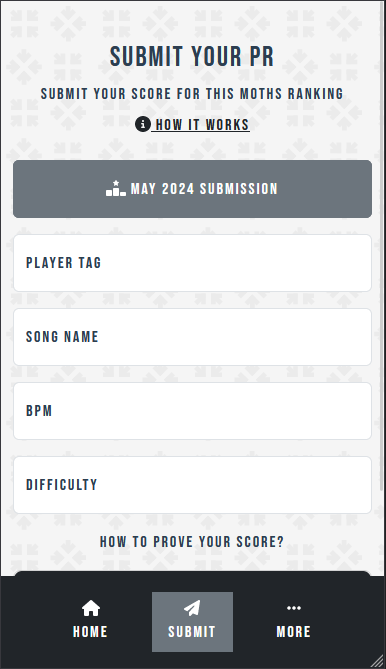Click the resize grip in the bottom corner
Image resolution: width=386 pixels, height=669 pixels.
coord(377,661)
